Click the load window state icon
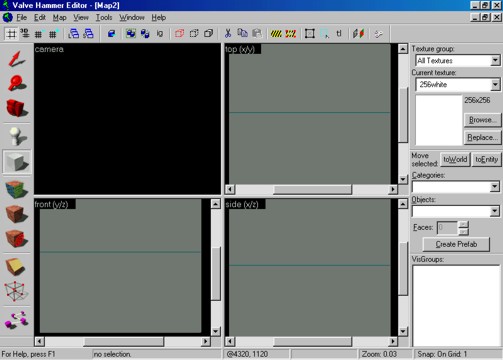503x360 pixels. 74,34
